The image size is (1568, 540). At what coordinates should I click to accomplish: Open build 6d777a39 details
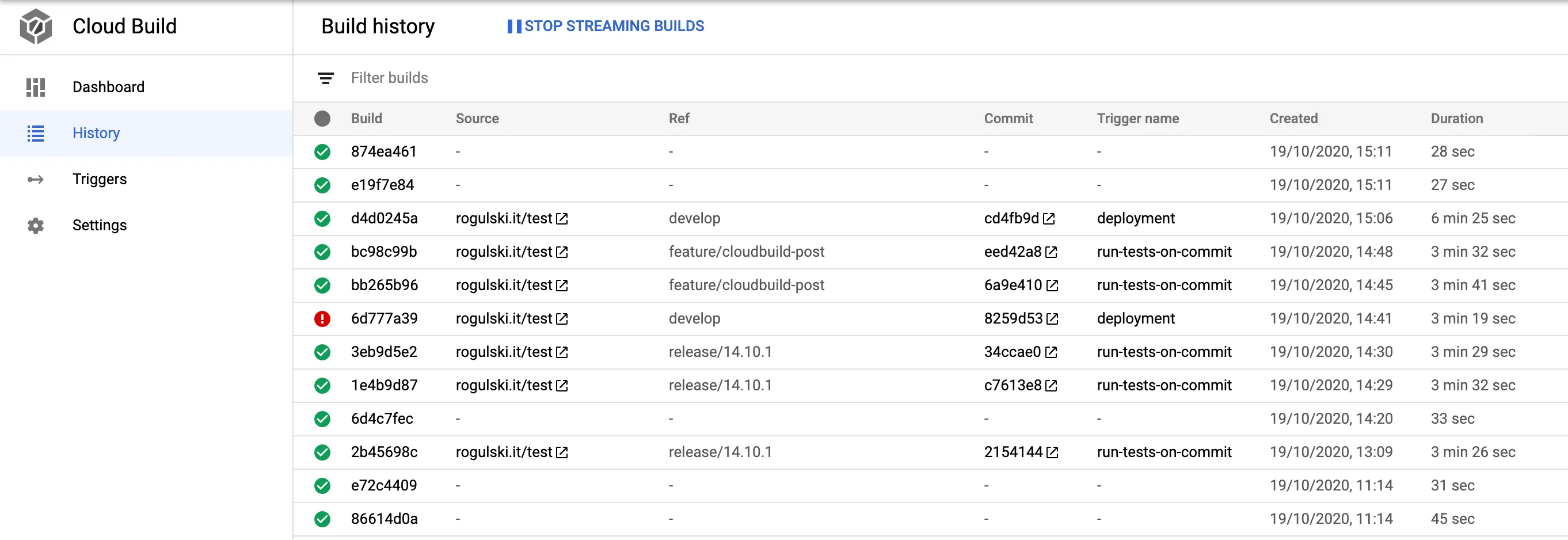(384, 318)
